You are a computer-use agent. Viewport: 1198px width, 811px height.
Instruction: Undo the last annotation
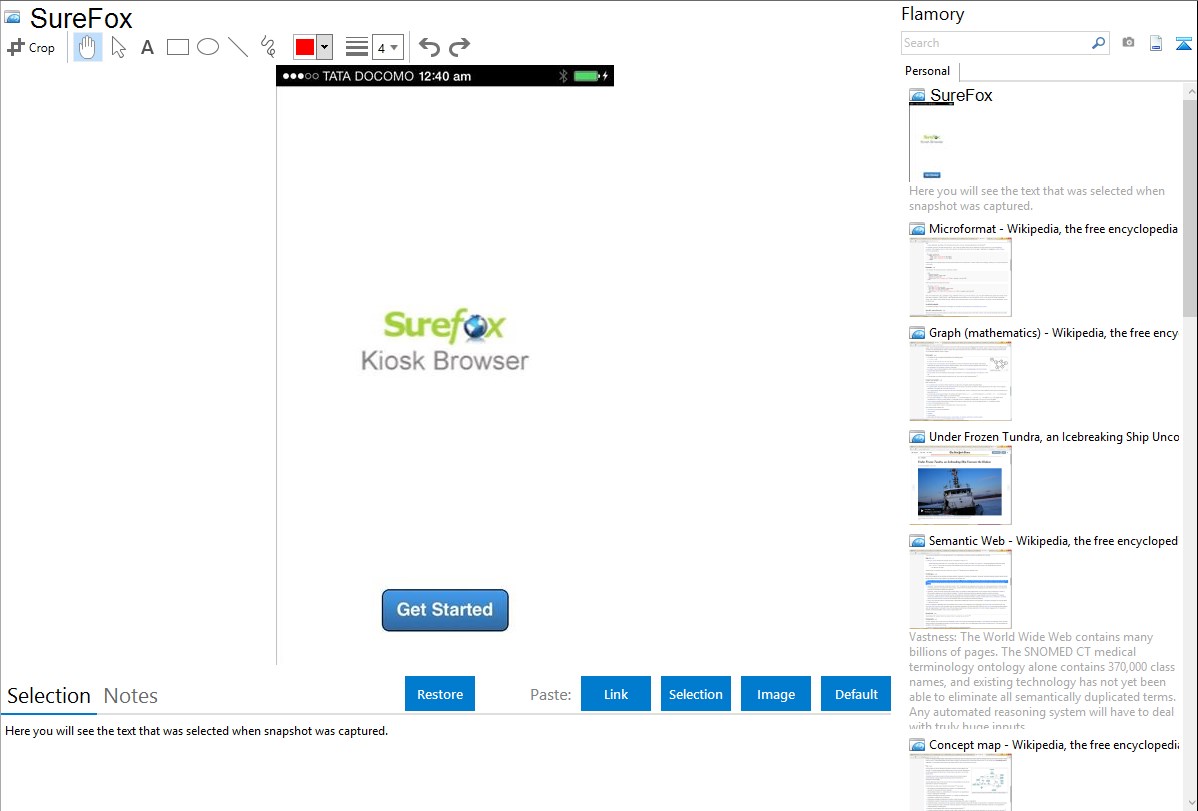[x=429, y=47]
